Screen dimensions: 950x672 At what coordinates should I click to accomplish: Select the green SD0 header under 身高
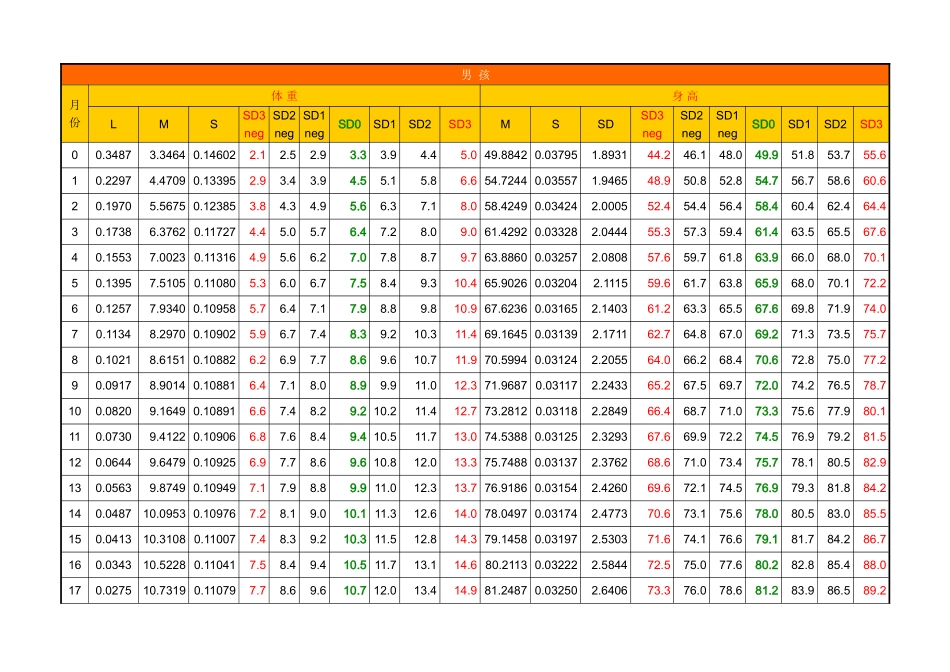pos(763,124)
